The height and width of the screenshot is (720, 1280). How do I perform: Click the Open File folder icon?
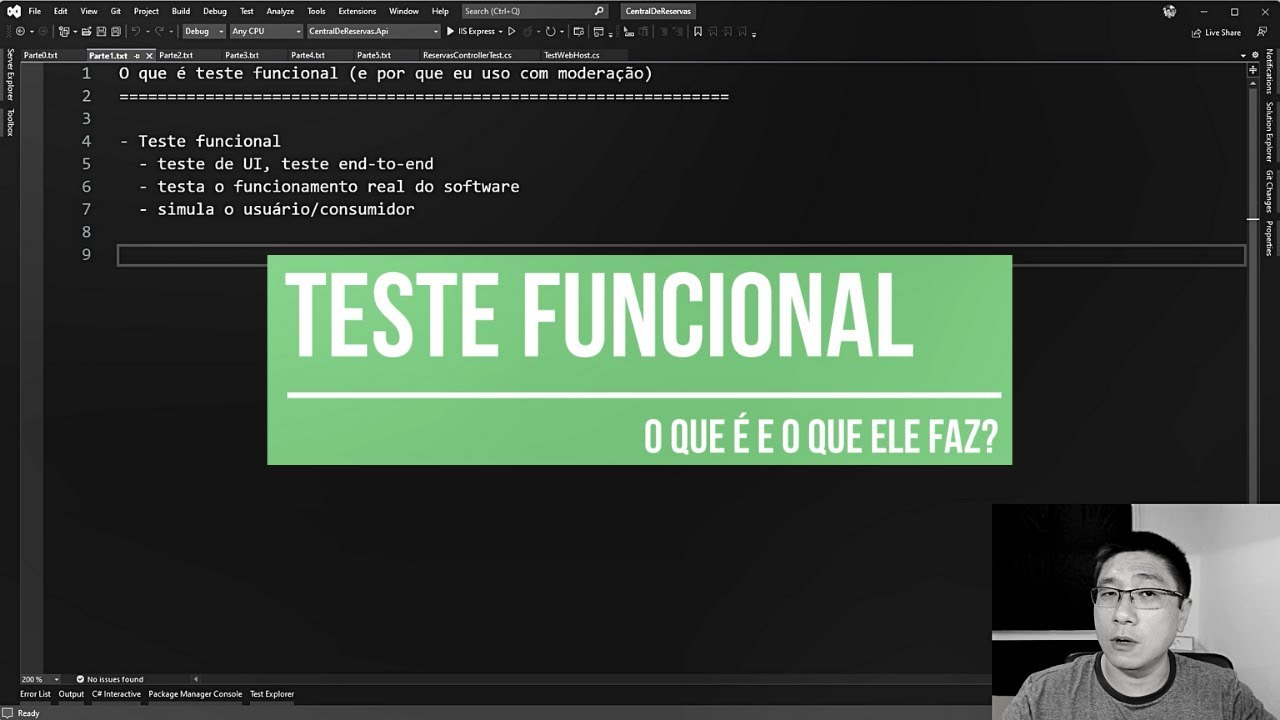(x=87, y=32)
